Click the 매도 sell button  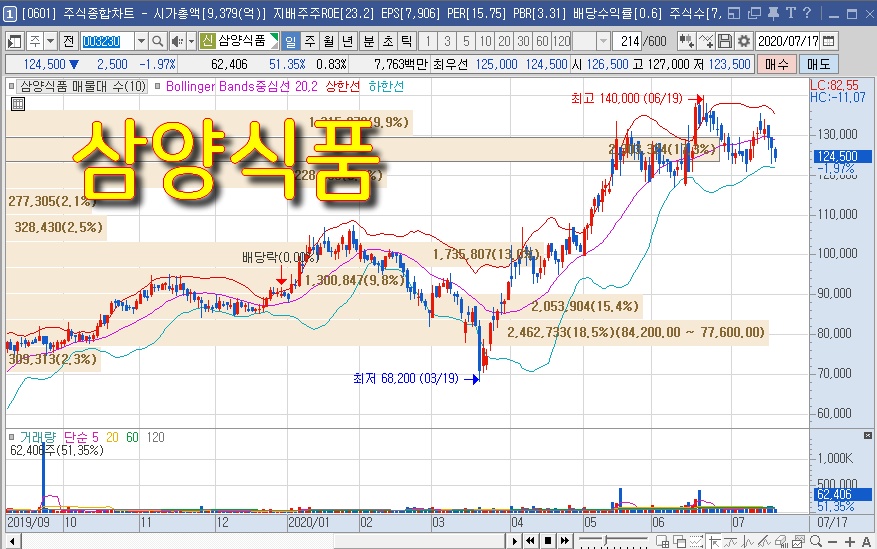[818, 64]
